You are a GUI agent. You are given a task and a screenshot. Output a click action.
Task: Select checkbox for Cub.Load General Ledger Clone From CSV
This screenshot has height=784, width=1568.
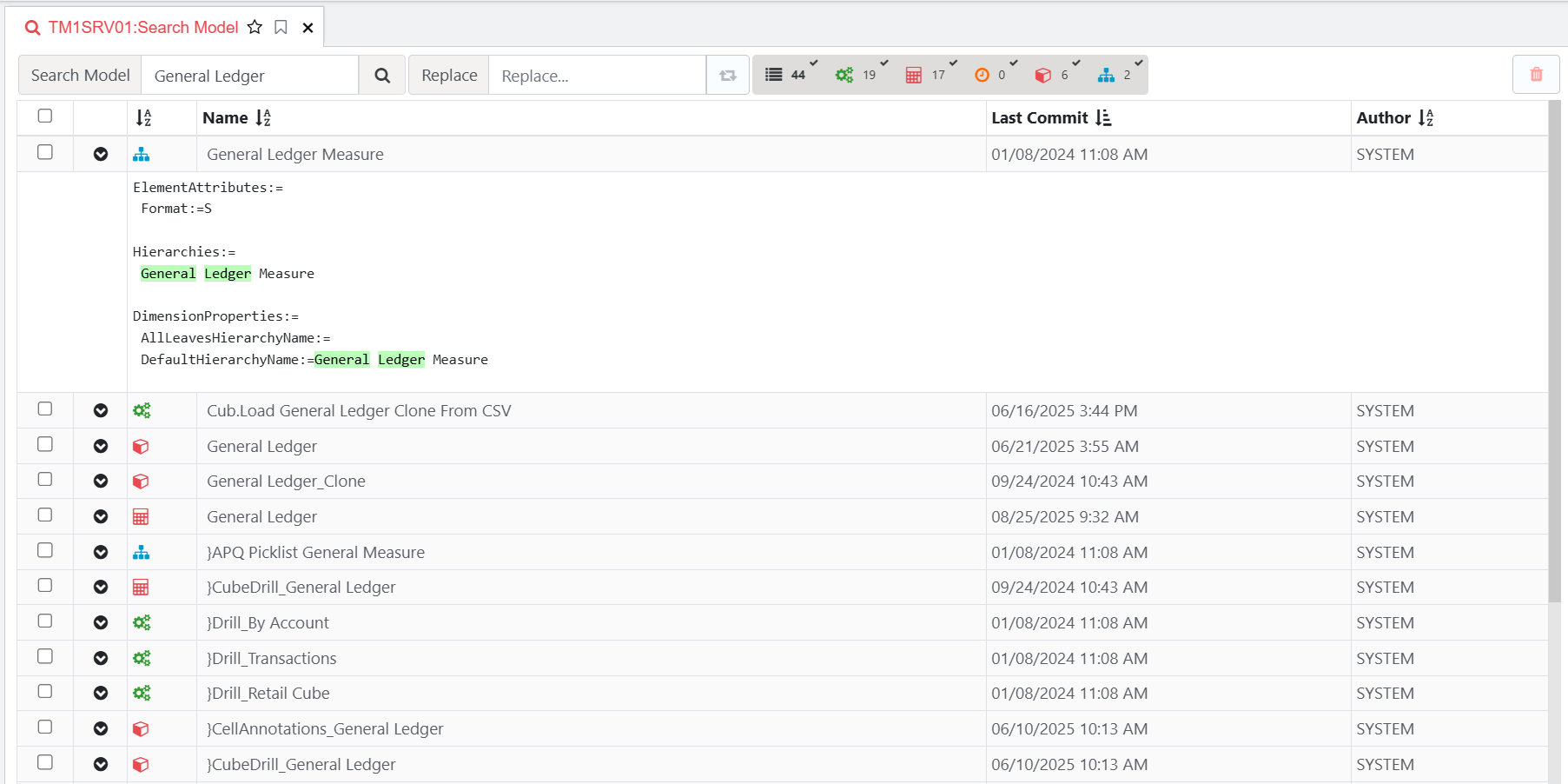[45, 409]
